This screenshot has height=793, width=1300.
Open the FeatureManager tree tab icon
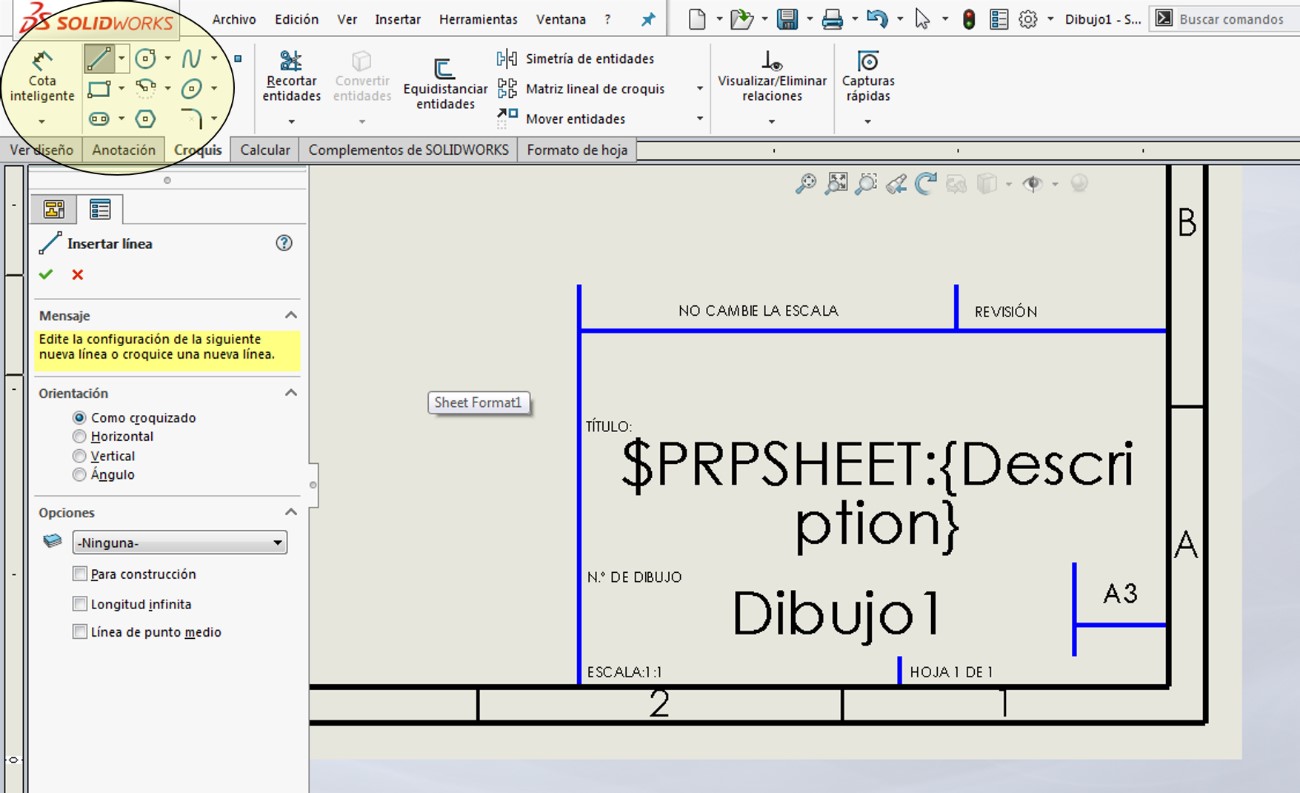(x=54, y=209)
